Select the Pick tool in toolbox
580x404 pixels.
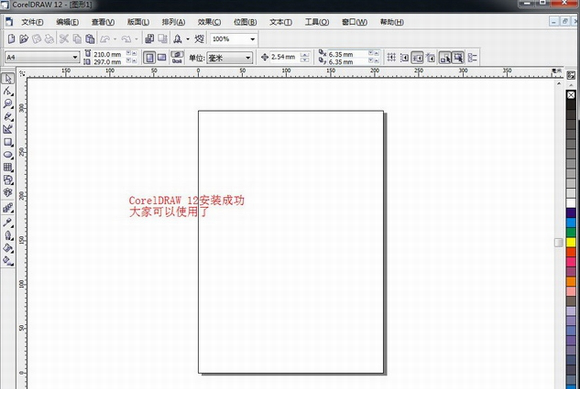8,79
